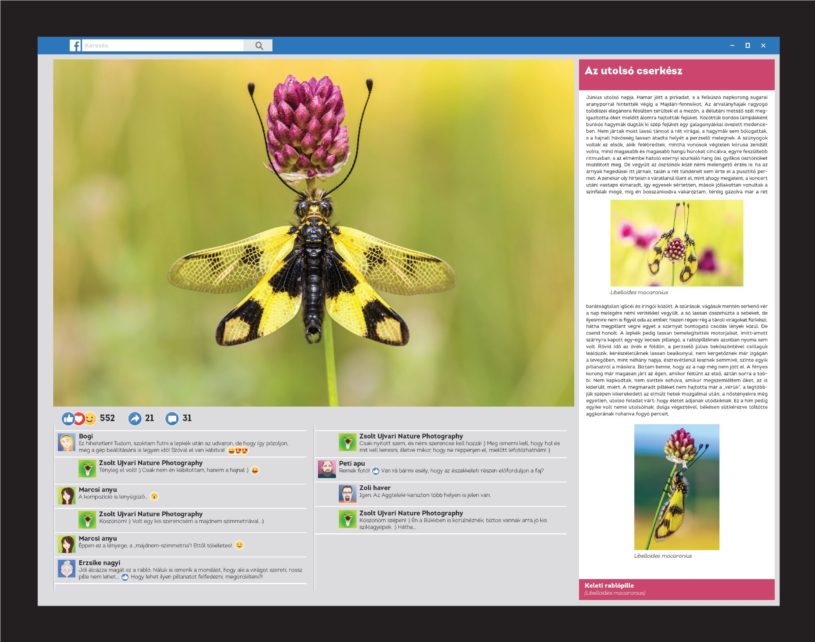The height and width of the screenshot is (642, 815).
Task: Click the search magnifier button
Action: coord(258,46)
